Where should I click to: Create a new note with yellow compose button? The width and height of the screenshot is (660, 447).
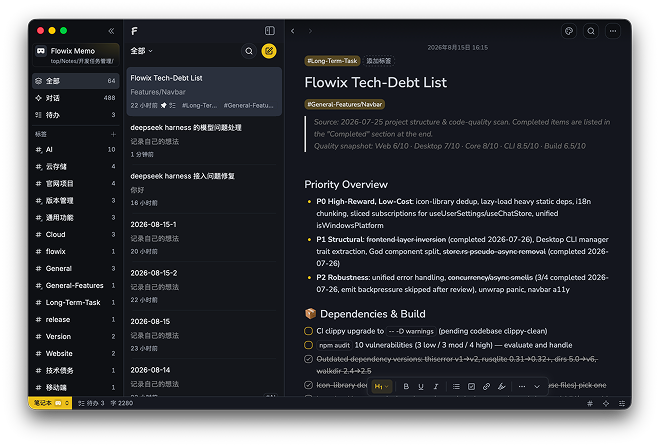click(269, 51)
